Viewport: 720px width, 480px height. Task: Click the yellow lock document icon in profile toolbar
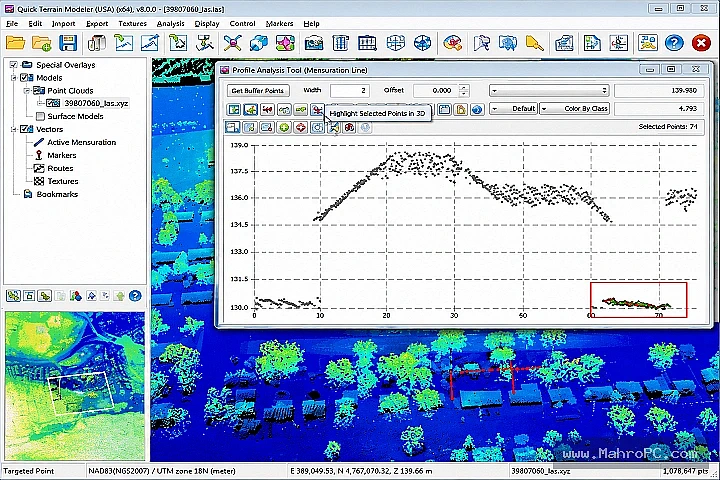[x=461, y=109]
